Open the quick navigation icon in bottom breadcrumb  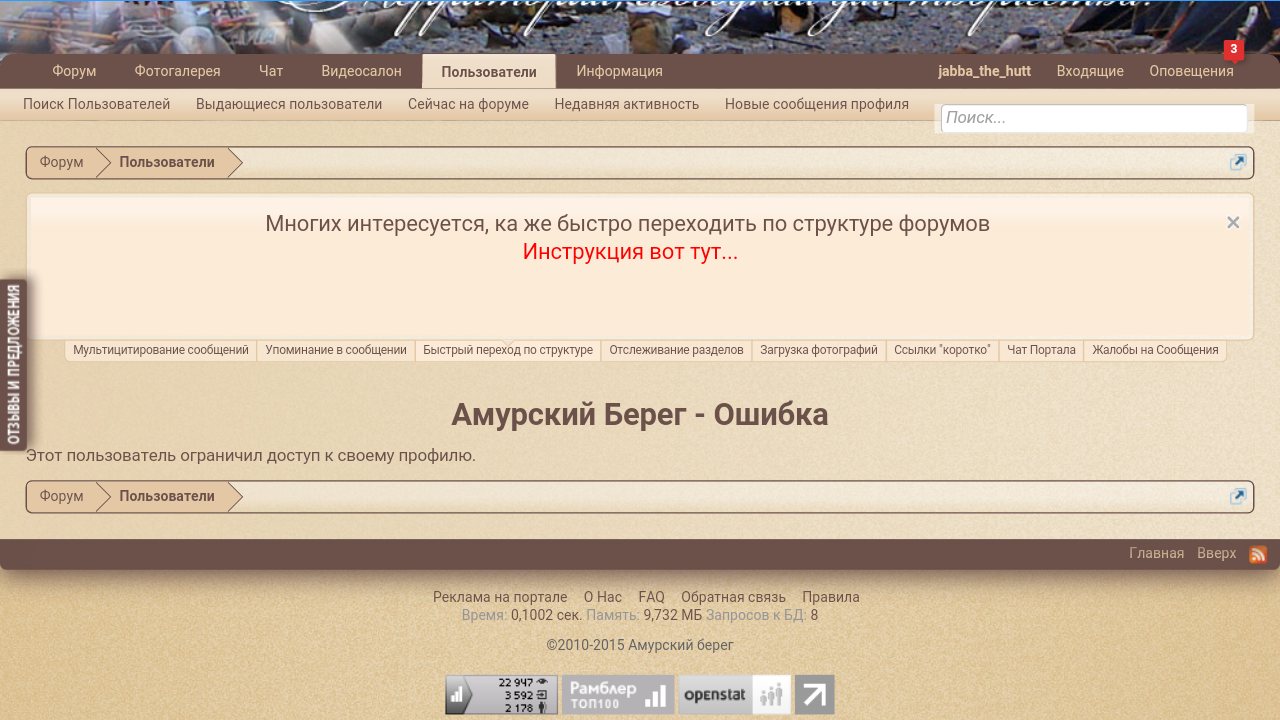tap(1238, 497)
